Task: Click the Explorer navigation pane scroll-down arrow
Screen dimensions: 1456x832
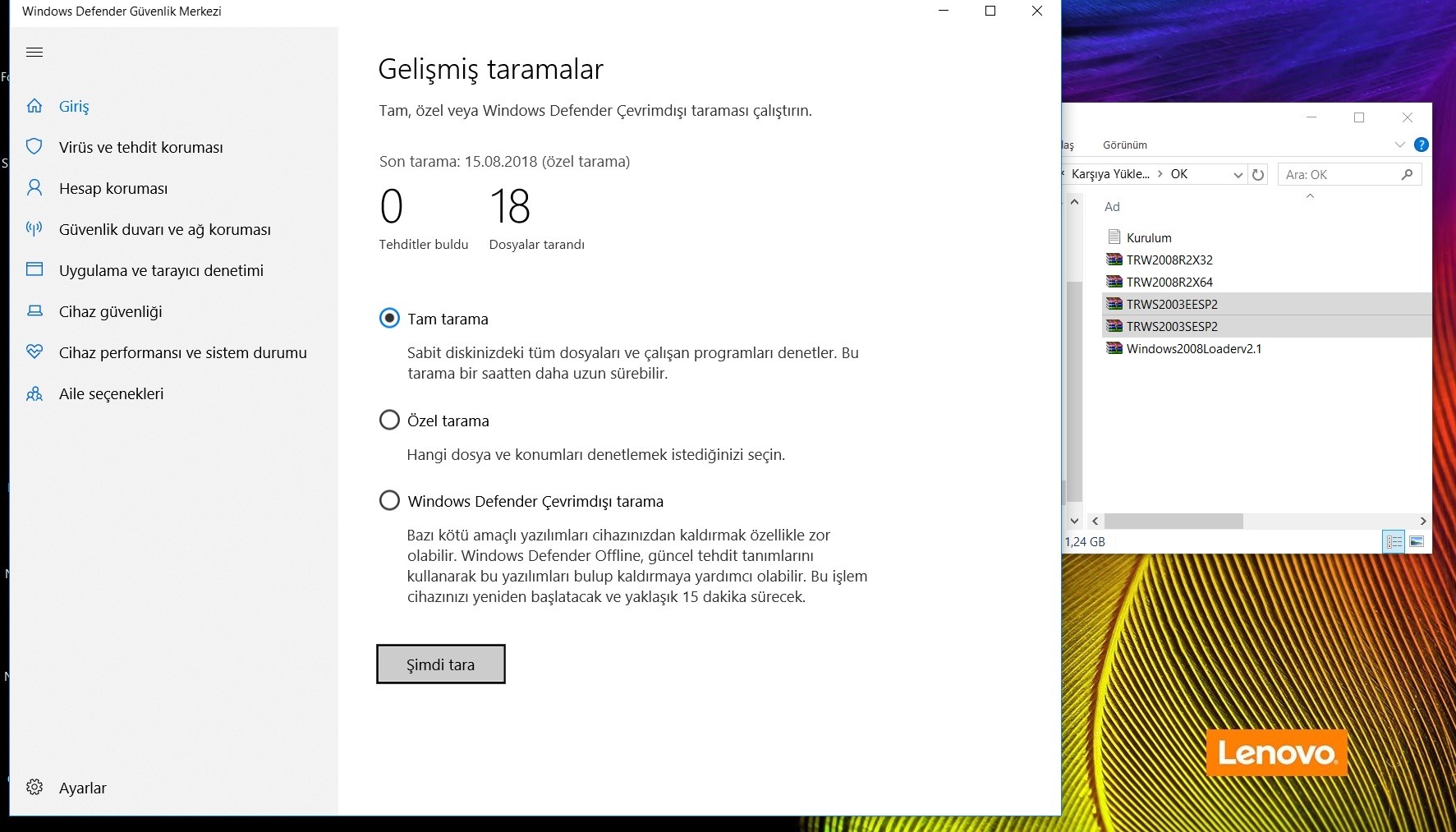Action: (x=1074, y=521)
